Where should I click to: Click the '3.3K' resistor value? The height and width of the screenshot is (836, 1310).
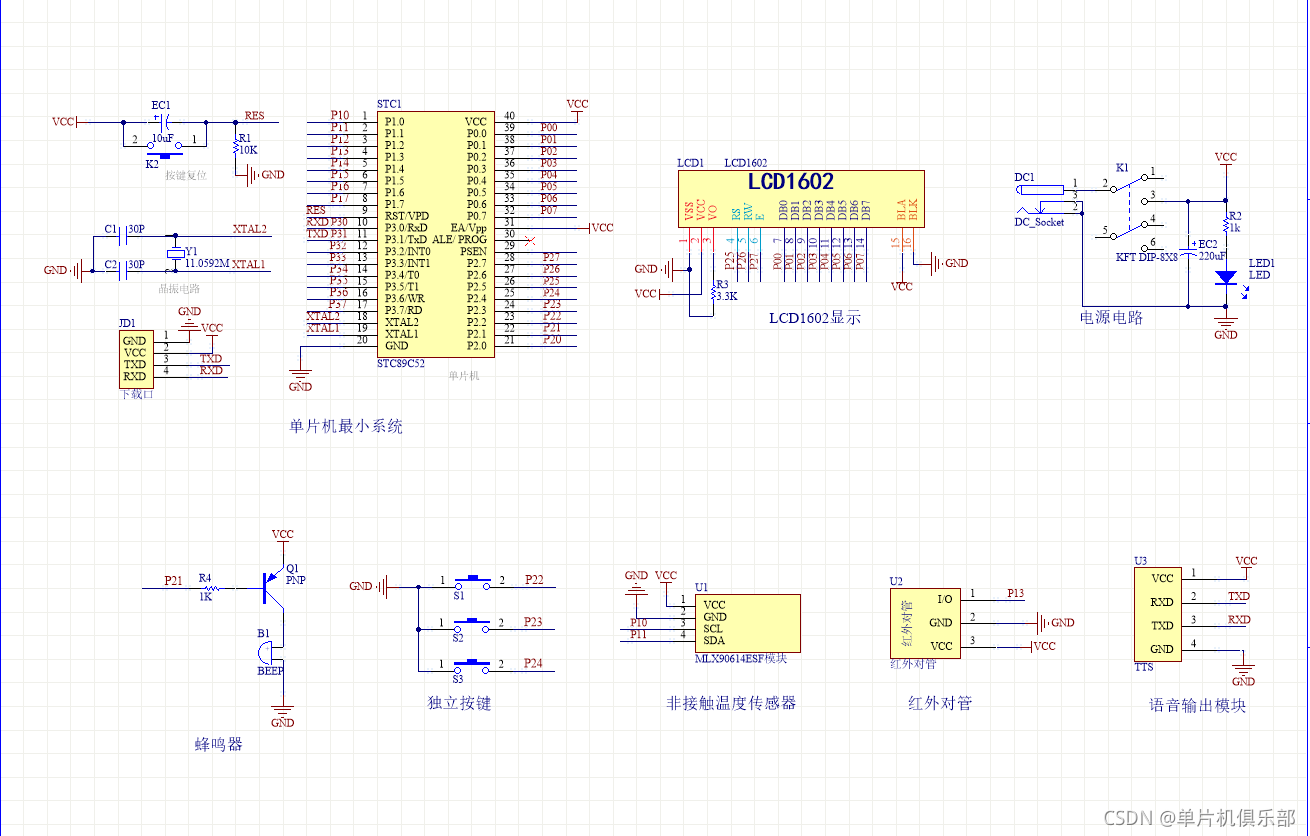[726, 296]
